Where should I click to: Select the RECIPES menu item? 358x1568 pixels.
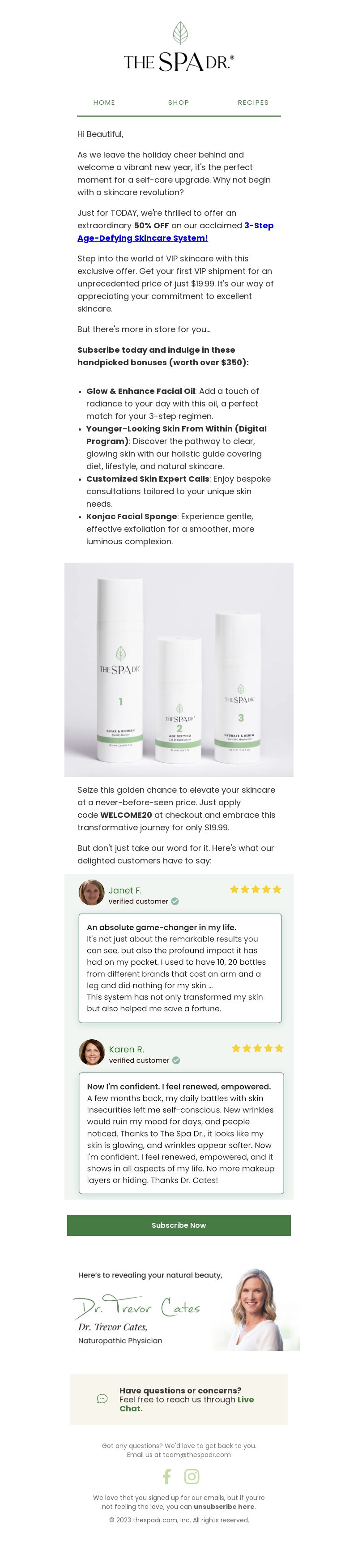(x=253, y=102)
